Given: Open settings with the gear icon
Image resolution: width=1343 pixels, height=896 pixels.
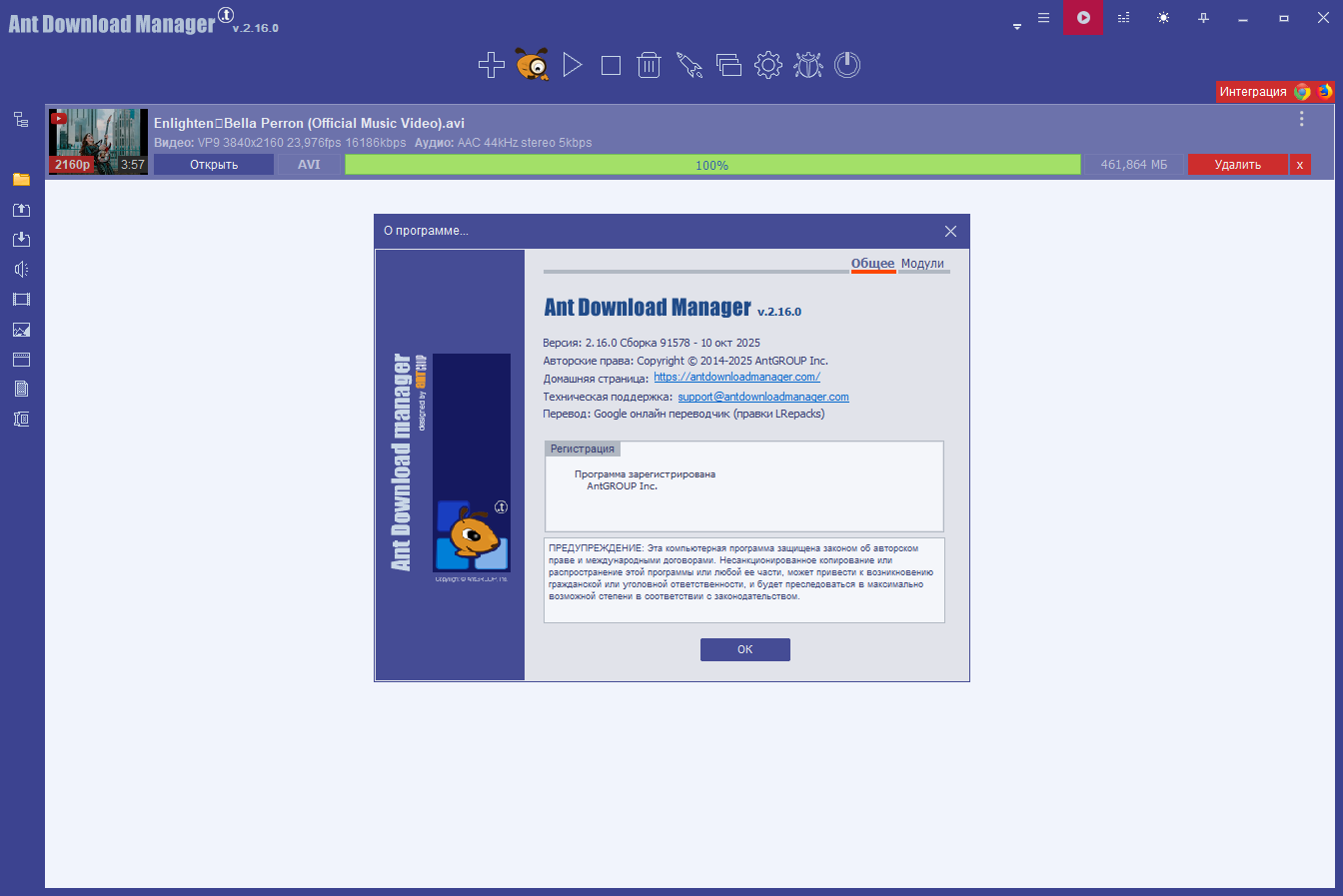Looking at the screenshot, I should [x=767, y=65].
